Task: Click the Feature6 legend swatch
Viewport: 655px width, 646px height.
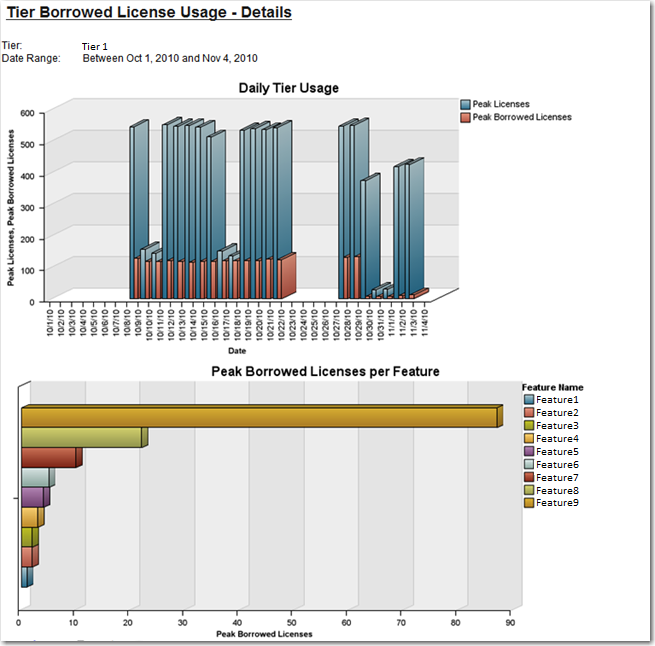Action: 529,465
